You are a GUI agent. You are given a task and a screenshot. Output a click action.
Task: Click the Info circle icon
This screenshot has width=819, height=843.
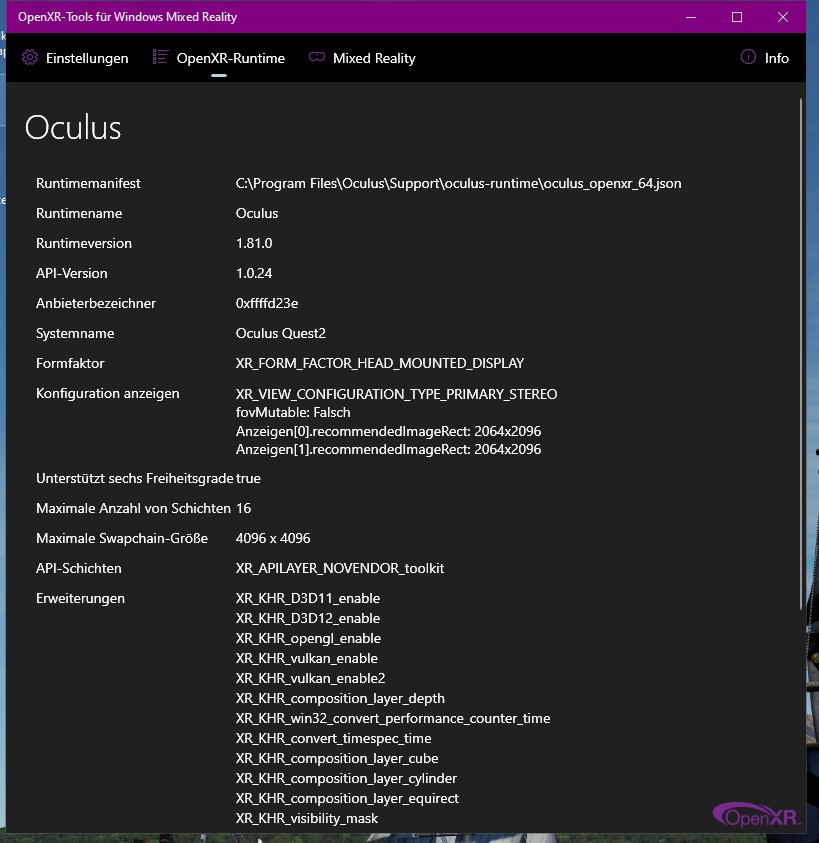click(x=748, y=57)
